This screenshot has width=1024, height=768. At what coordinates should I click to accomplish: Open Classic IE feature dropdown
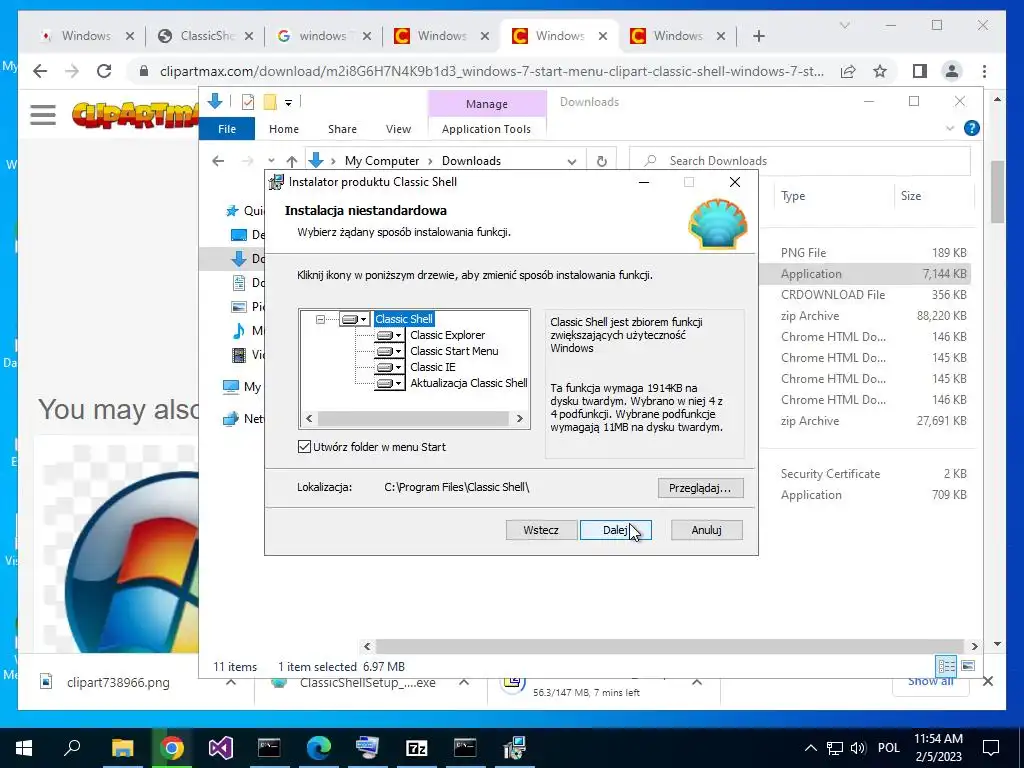pyautogui.click(x=390, y=367)
